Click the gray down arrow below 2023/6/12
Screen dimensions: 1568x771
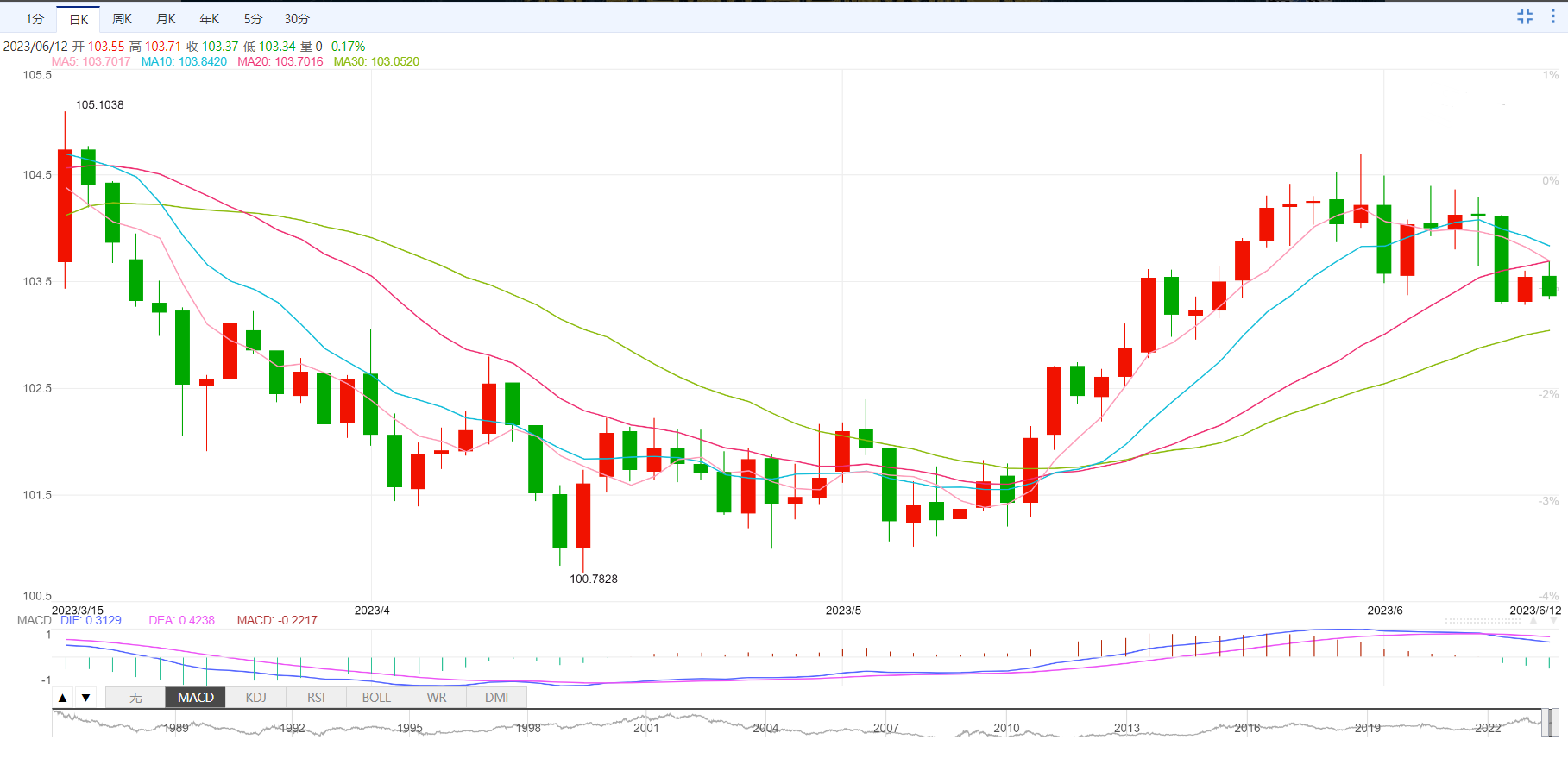(1553, 620)
